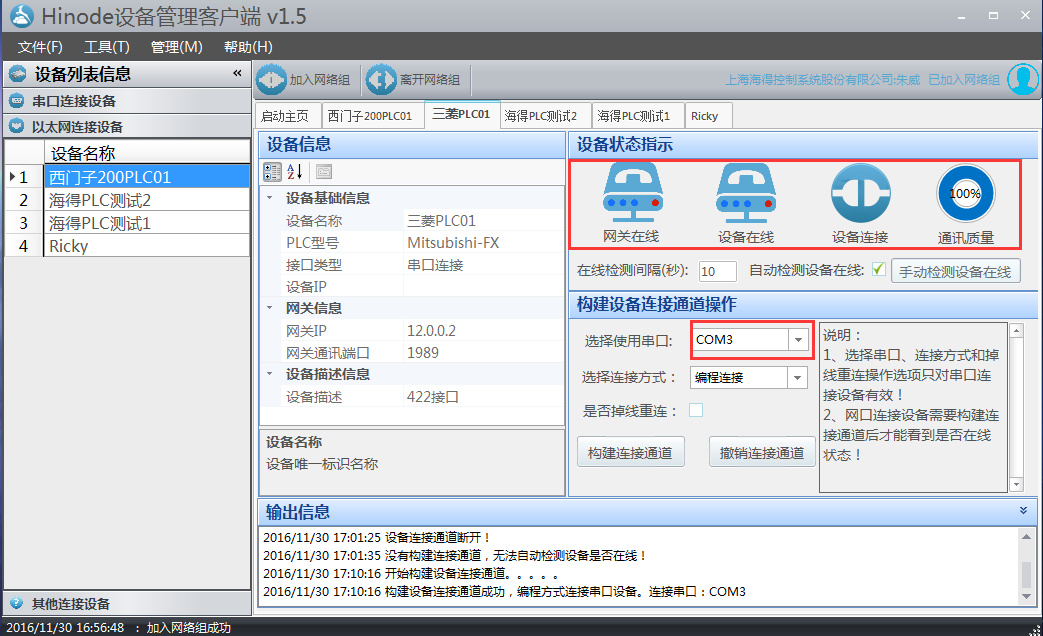The width and height of the screenshot is (1043, 636).
Task: Click the 离开网络组 toolbar icon
Action: point(381,80)
